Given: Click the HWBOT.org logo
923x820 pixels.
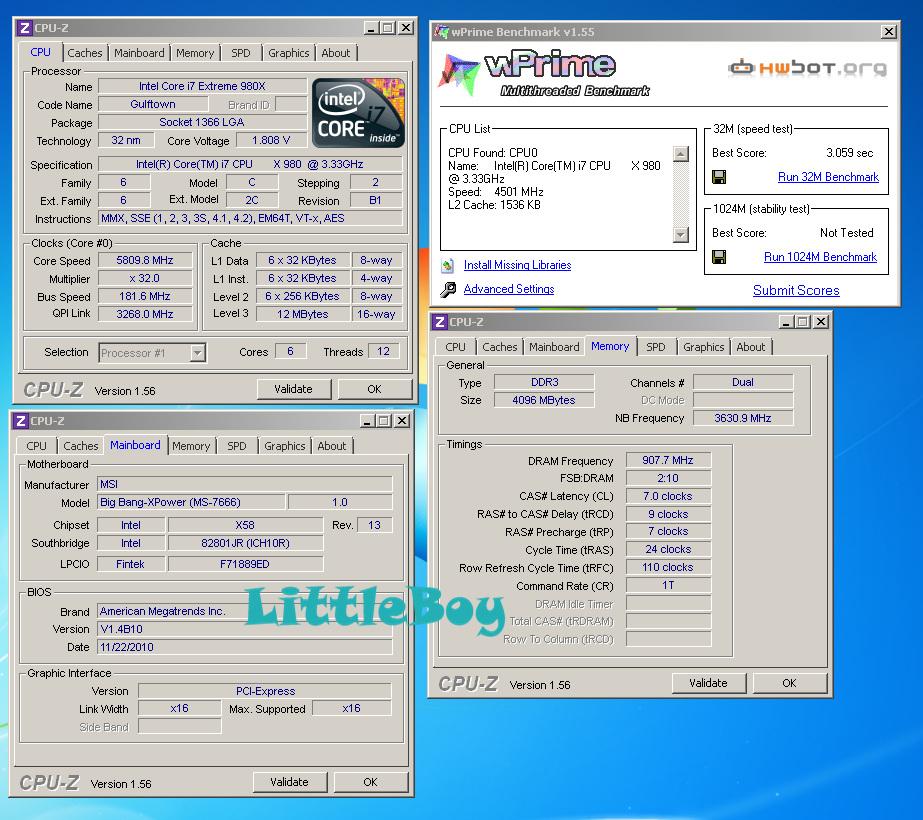Looking at the screenshot, I should (x=807, y=68).
